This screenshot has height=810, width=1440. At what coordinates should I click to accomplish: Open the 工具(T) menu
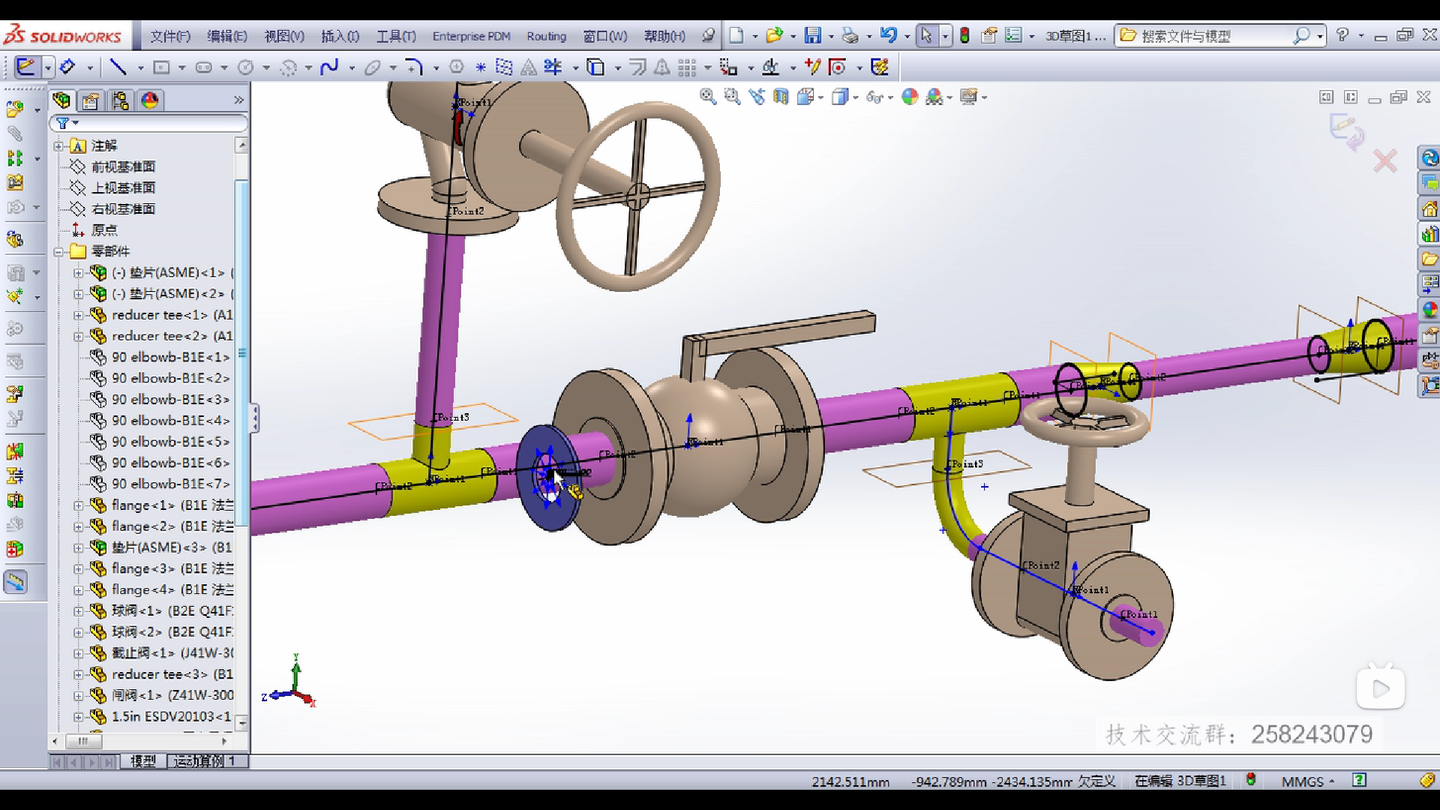[x=396, y=36]
